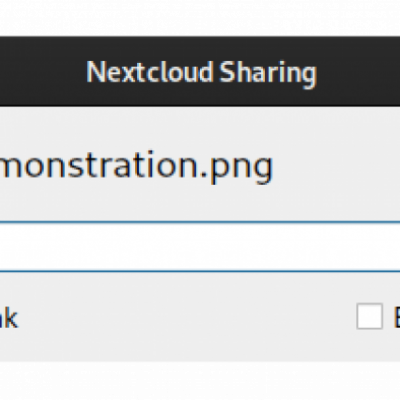Click the gray panel area beside the file name
400x400 pixels.
[337, 166]
